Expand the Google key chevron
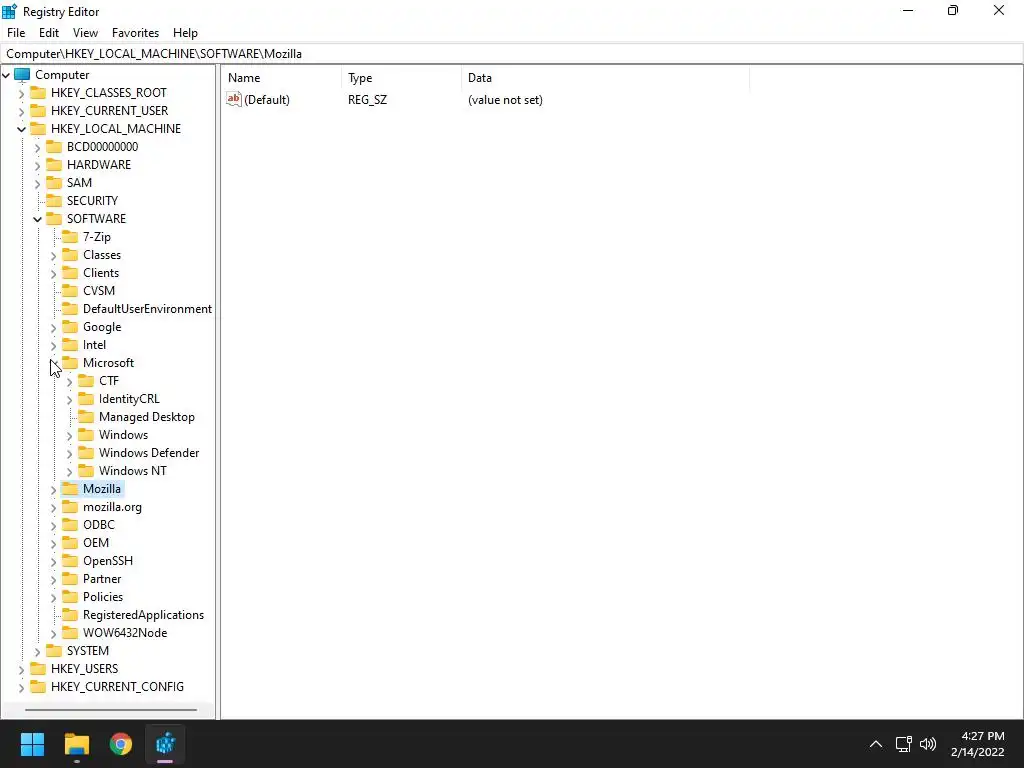This screenshot has width=1024, height=768. click(x=54, y=328)
